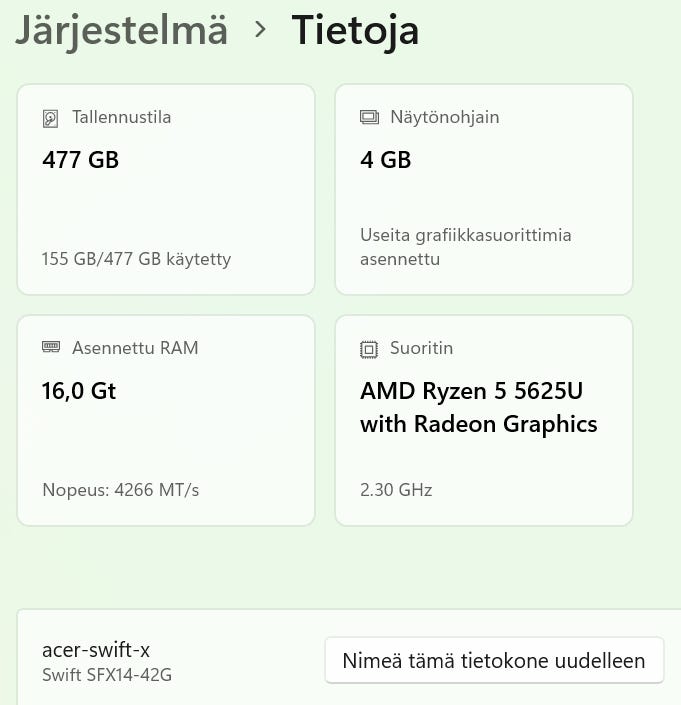The height and width of the screenshot is (705, 681).
Task: Click the graphics card icon beside Näytönohjain
Action: pyautogui.click(x=369, y=118)
